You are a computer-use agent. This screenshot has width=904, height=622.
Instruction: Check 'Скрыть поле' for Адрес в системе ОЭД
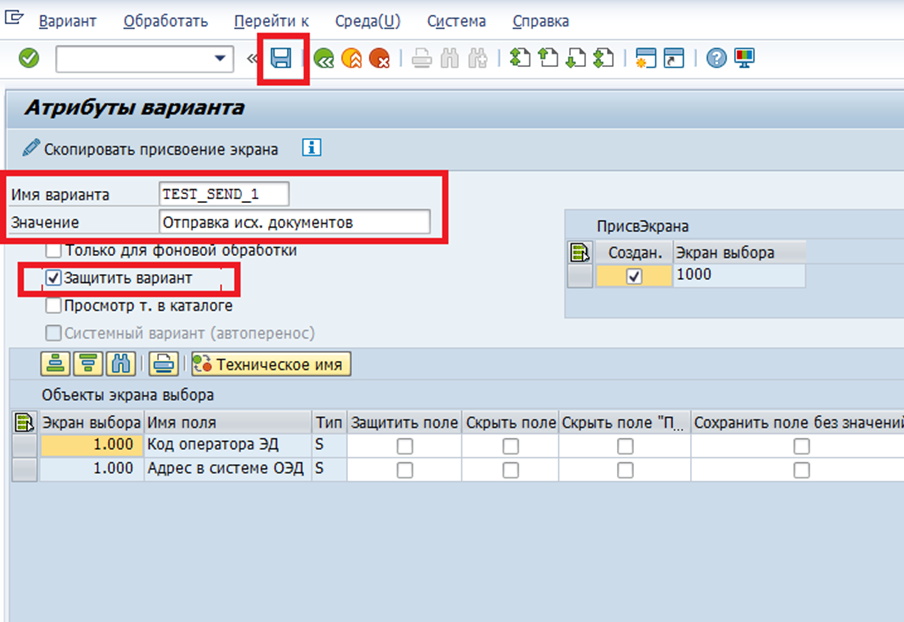coord(510,469)
